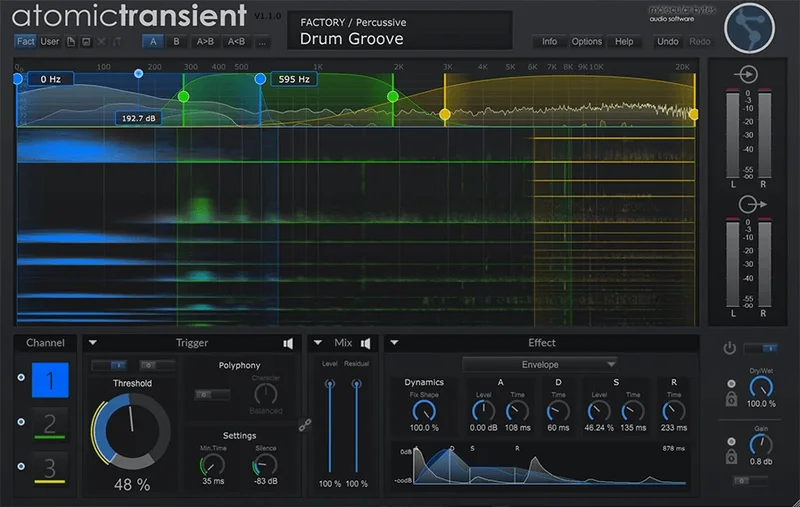Click the Fix Shape dynamics knob
800x507 pixels.
pyautogui.click(x=423, y=411)
